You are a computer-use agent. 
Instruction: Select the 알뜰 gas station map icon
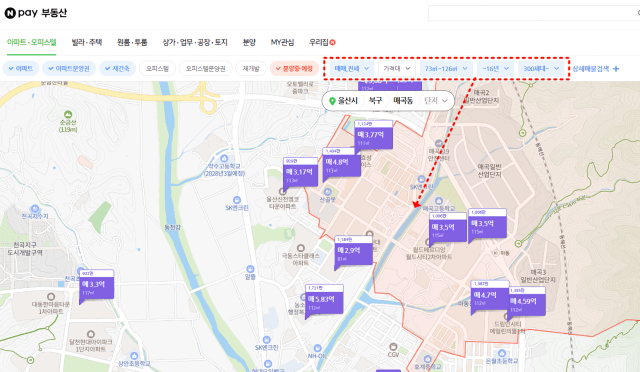tap(250, 269)
